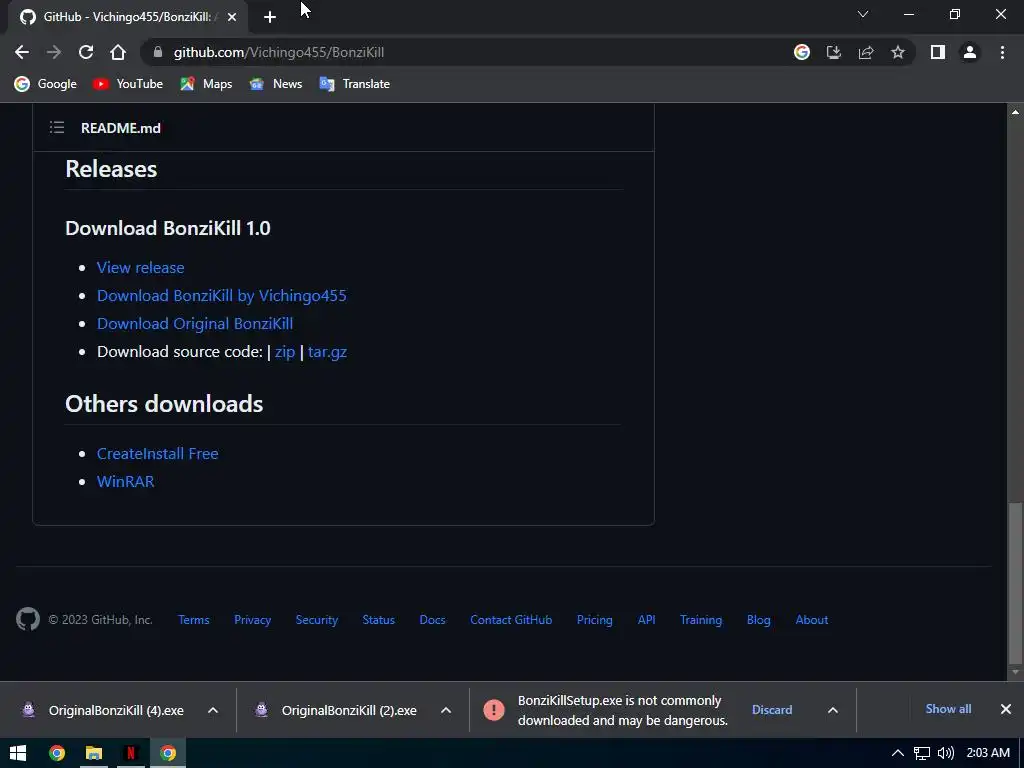This screenshot has width=1024, height=768.
Task: Click the forward navigation arrow
Action: (x=54, y=52)
